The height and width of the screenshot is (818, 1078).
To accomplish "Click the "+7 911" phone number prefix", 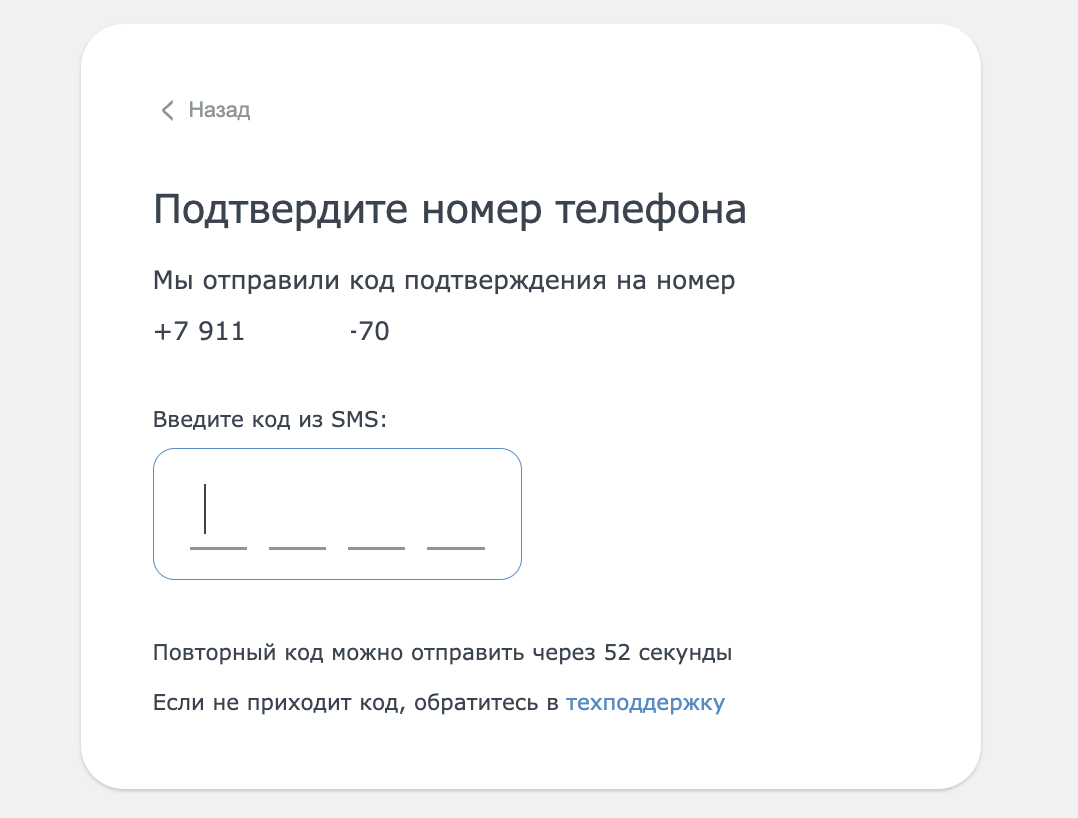I will [199, 331].
